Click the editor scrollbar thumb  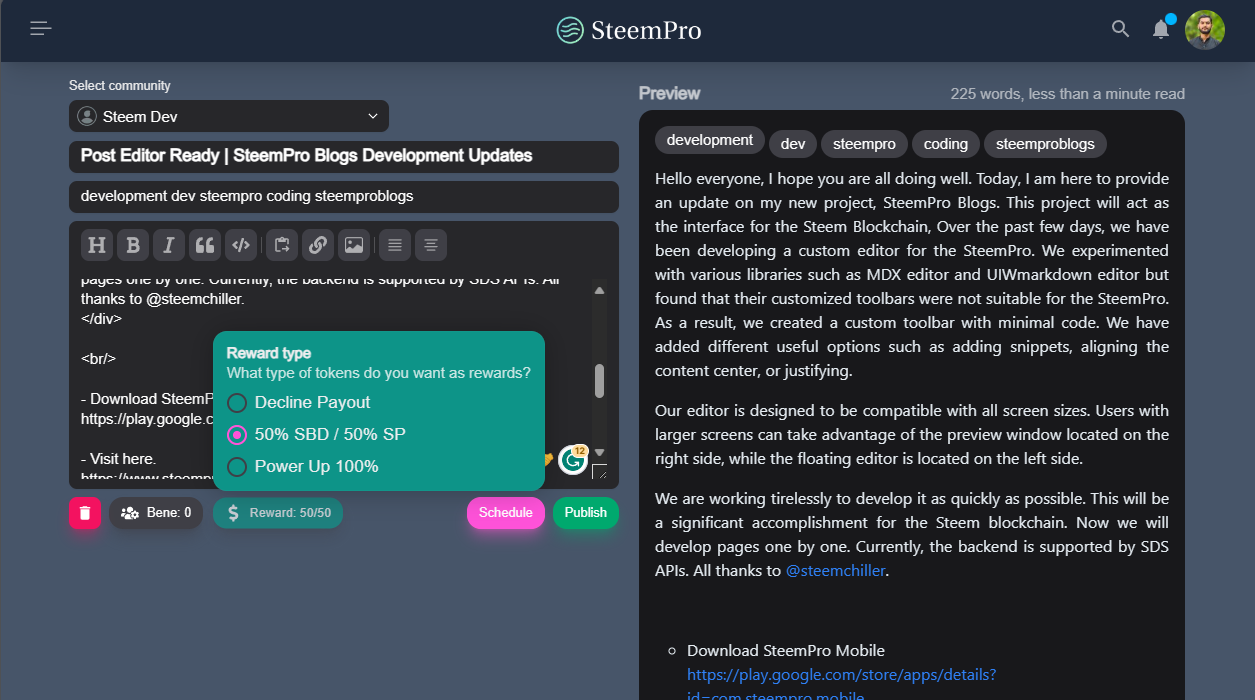599,381
